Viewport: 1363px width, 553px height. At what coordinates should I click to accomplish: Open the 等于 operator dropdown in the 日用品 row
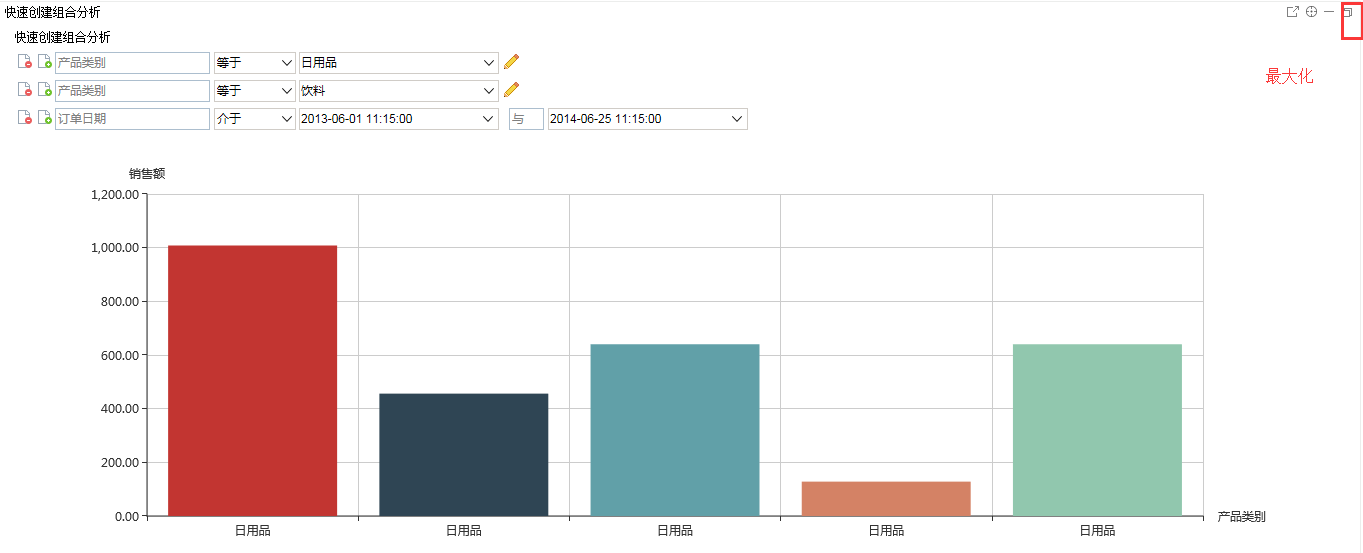pyautogui.click(x=254, y=62)
